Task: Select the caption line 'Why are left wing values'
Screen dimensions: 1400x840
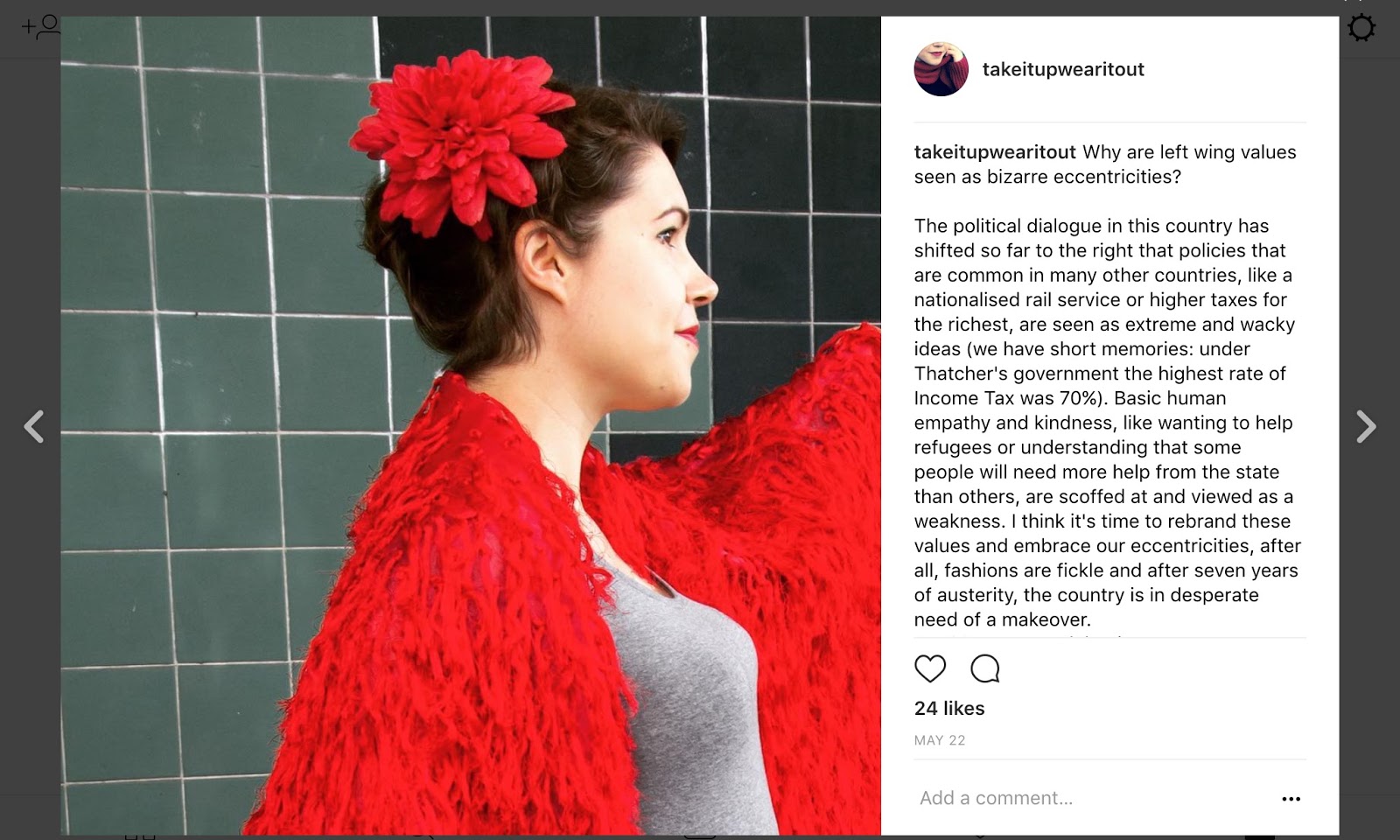Action: click(1189, 152)
